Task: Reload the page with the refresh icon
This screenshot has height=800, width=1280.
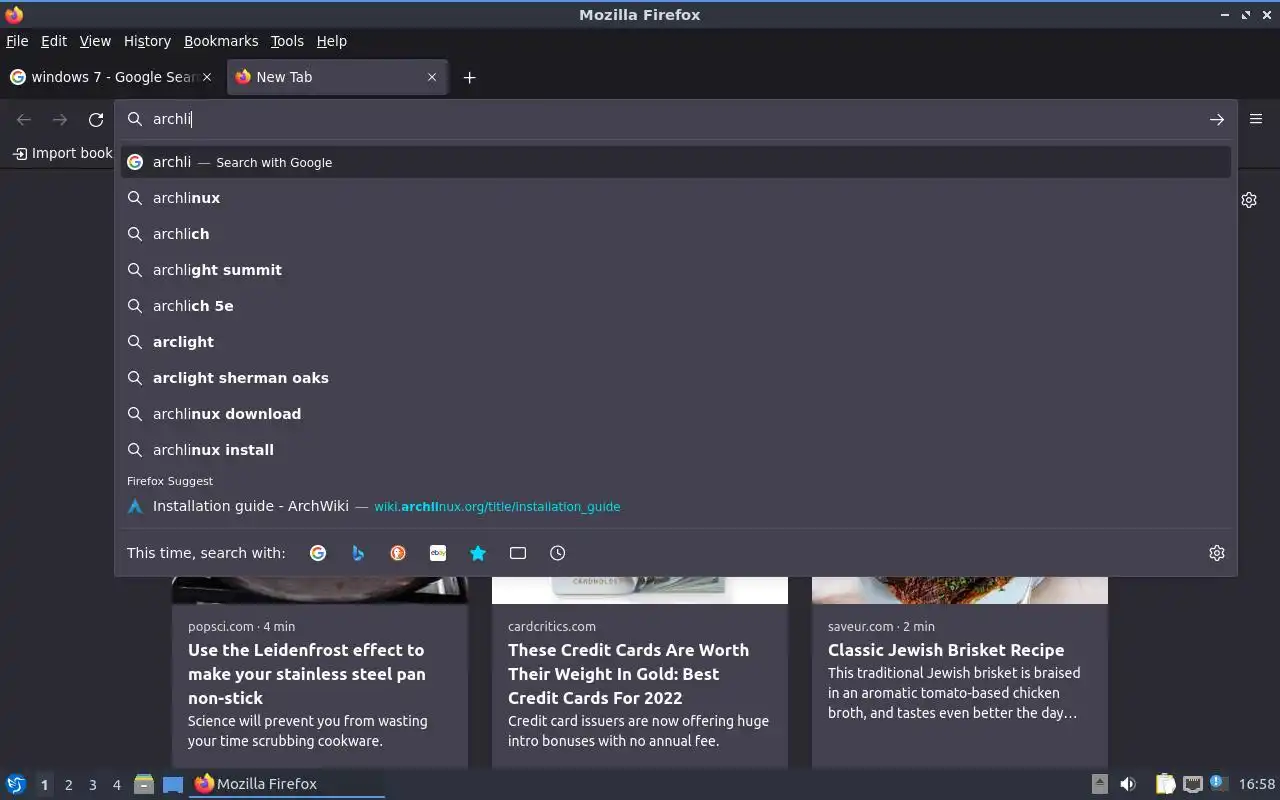Action: tap(96, 120)
